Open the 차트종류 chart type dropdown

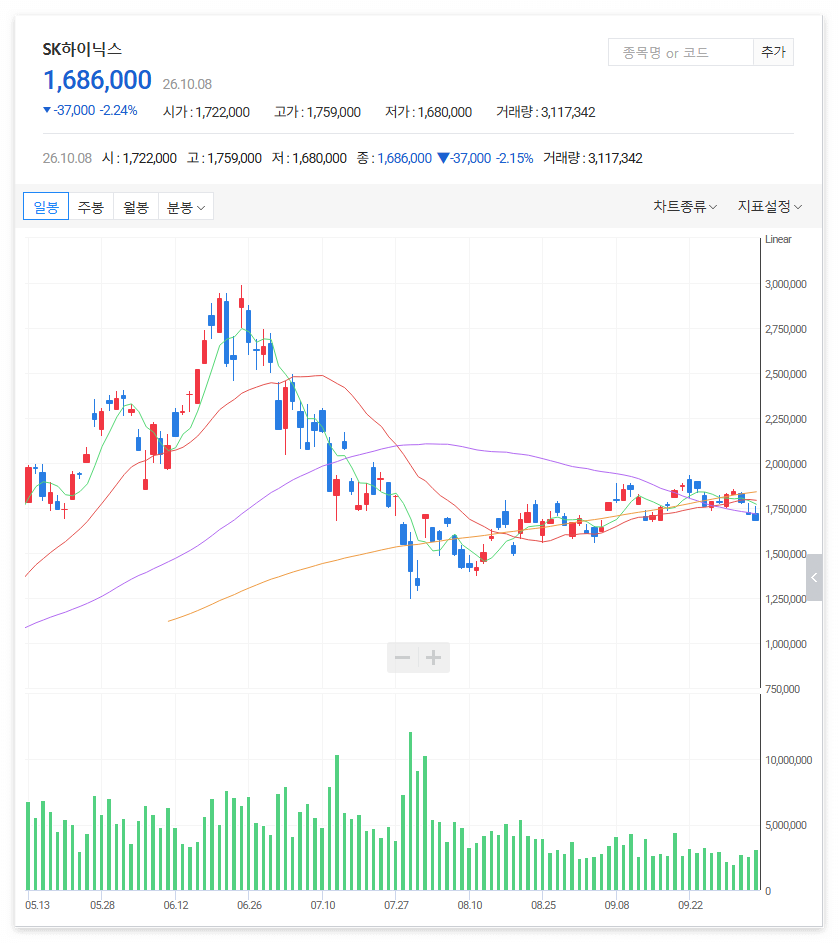(685, 207)
